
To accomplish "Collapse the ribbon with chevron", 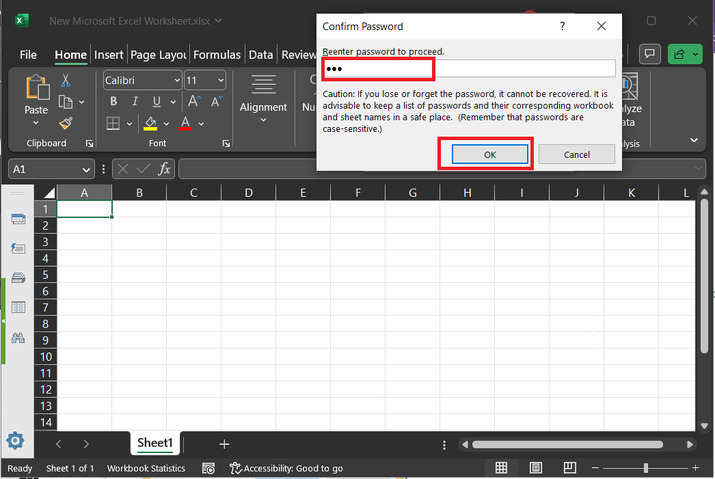I will [x=694, y=140].
